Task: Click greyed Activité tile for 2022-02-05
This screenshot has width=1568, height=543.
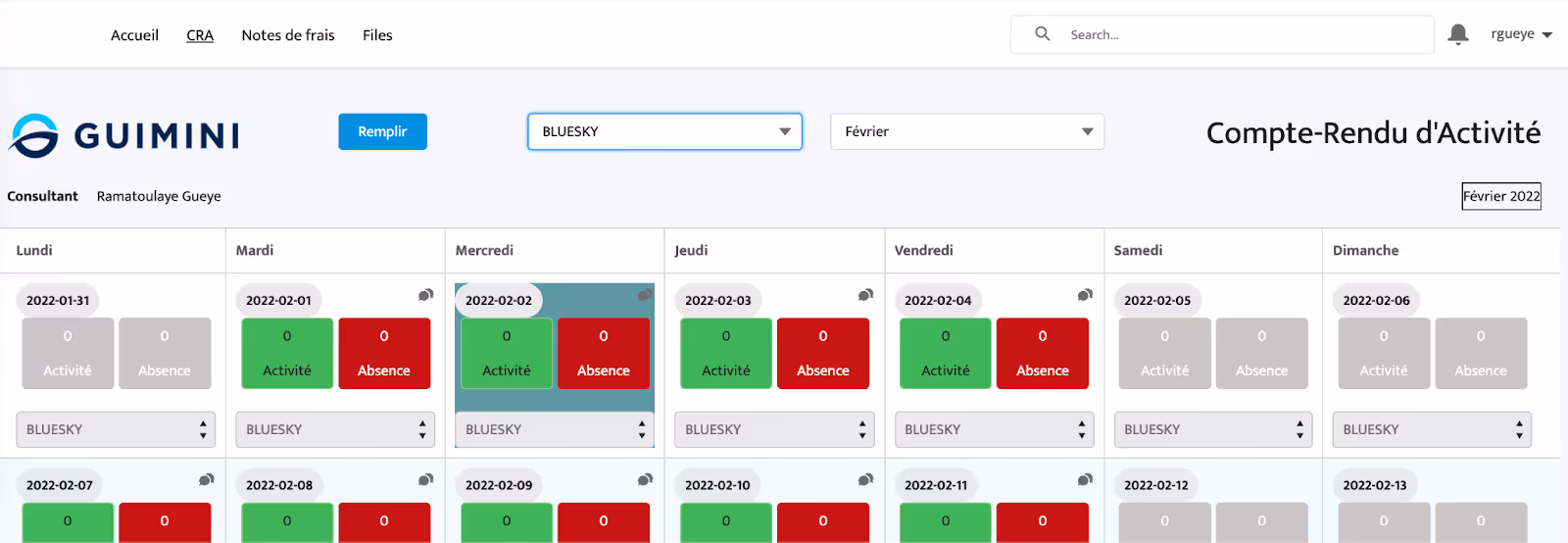Action: pos(1165,353)
